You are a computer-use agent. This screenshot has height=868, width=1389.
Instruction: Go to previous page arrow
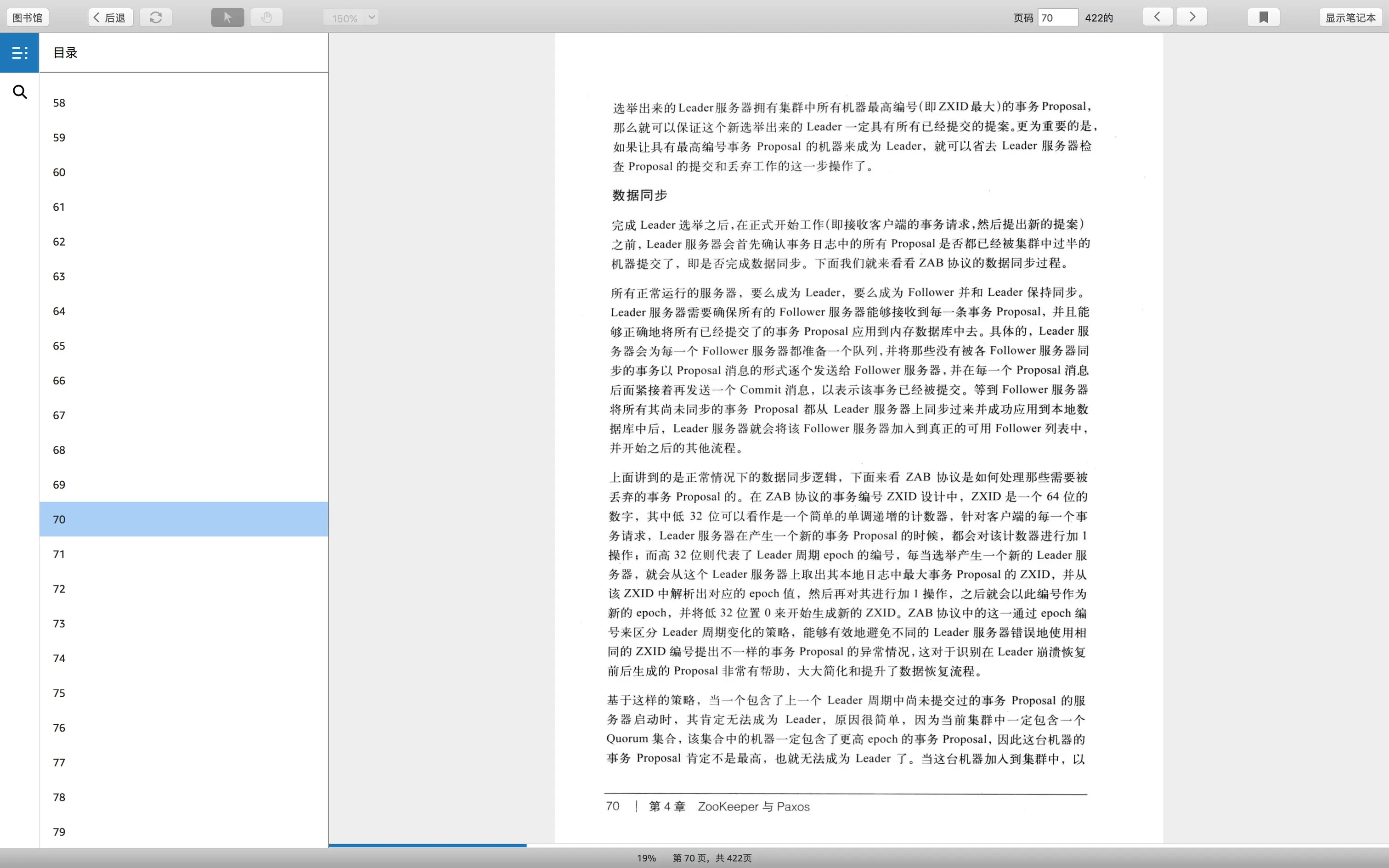[x=1157, y=17]
